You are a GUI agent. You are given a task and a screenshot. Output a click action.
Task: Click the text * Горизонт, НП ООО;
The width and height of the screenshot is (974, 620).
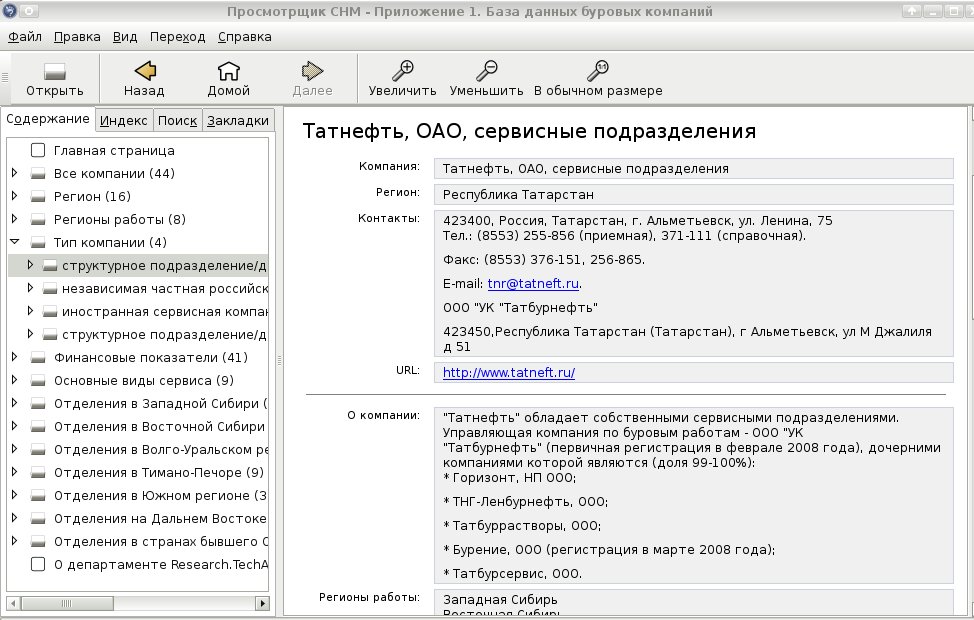(509, 478)
